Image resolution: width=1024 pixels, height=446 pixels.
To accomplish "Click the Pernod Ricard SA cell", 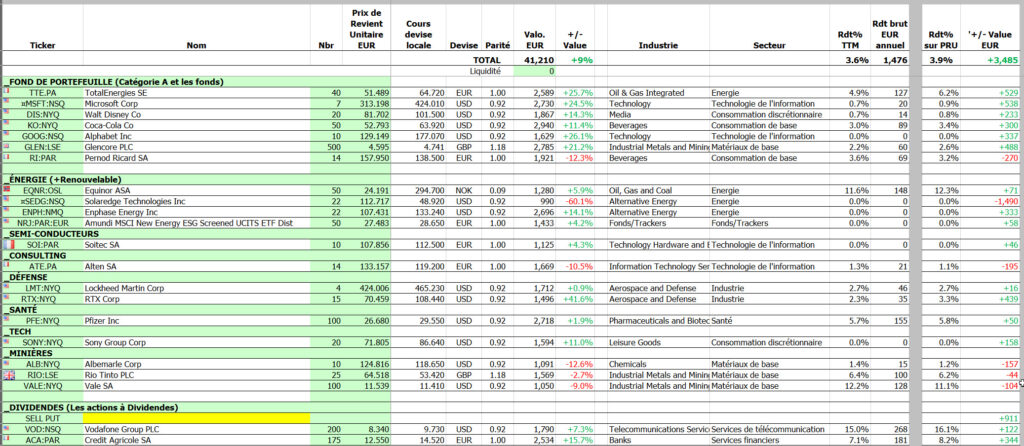I will coord(197,158).
